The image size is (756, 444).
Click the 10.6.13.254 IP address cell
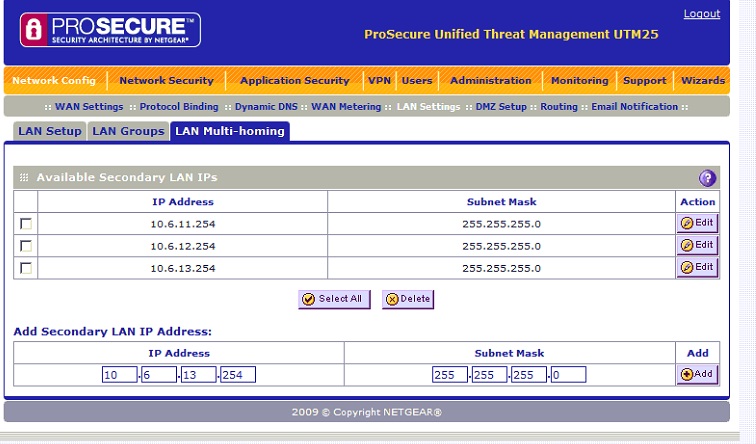click(183, 269)
